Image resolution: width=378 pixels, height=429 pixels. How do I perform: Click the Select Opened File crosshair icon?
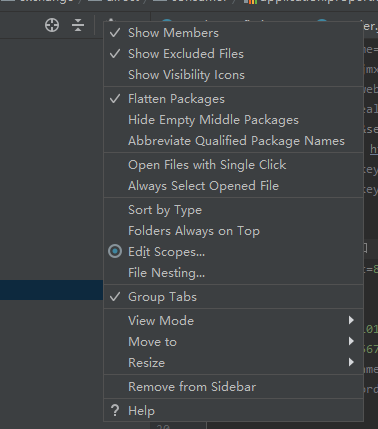pyautogui.click(x=52, y=25)
